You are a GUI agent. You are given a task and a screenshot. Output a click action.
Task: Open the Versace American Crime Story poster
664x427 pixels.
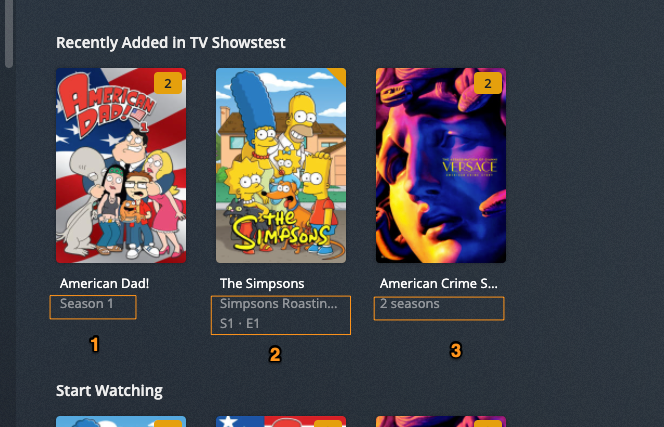441,166
